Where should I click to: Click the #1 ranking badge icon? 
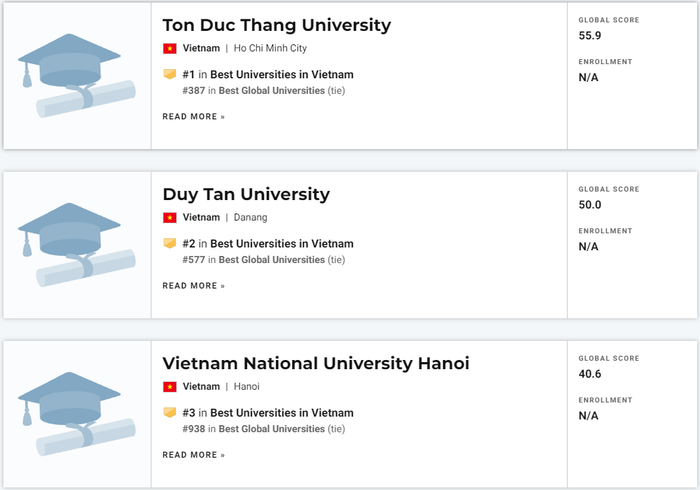(x=169, y=74)
